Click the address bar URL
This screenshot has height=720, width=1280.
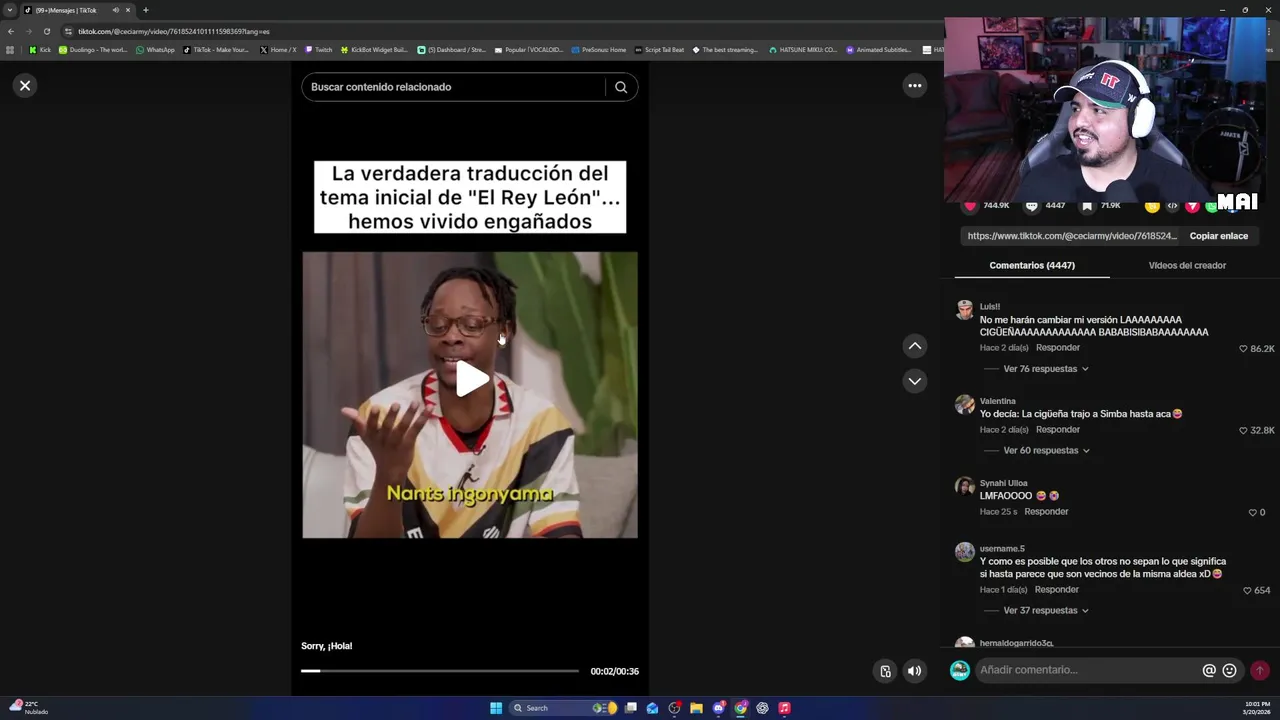[x=174, y=31]
